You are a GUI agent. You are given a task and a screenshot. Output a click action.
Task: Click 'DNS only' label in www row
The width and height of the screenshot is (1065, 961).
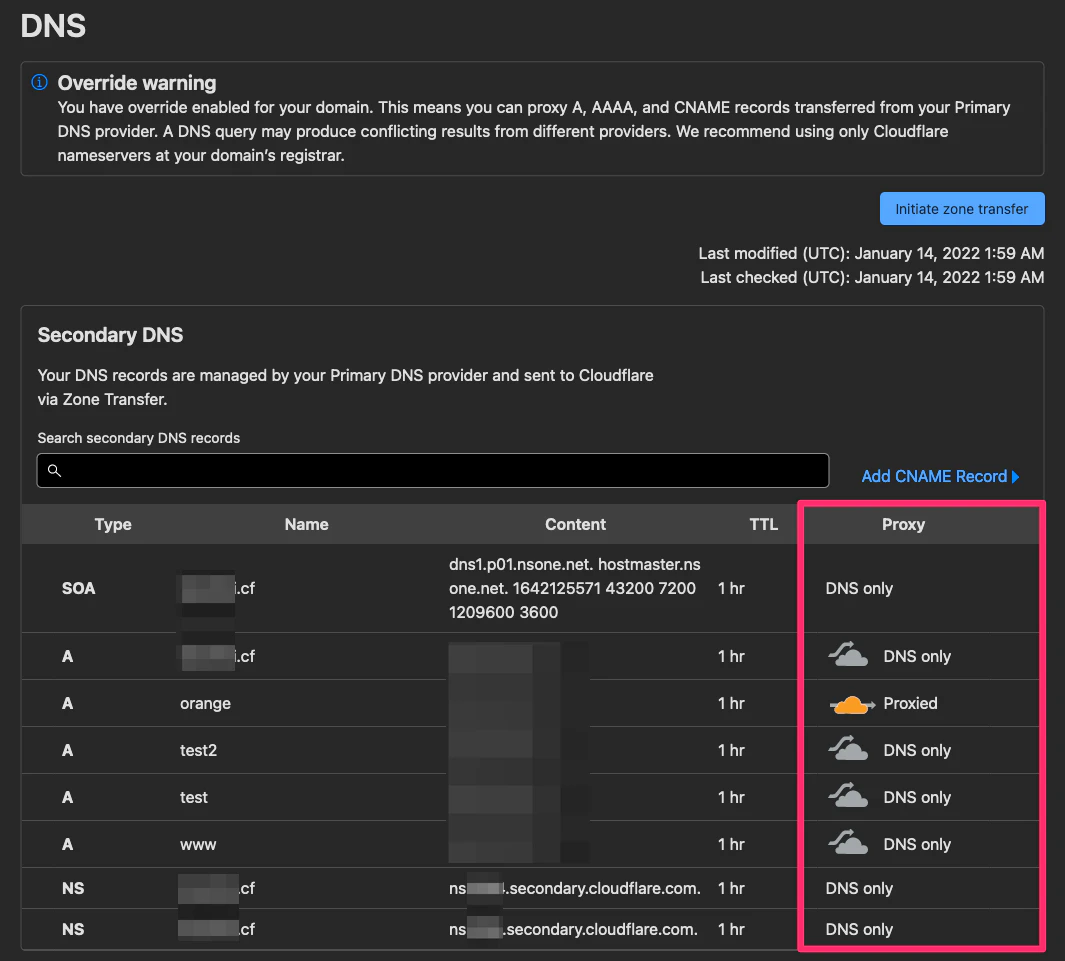pyautogui.click(x=917, y=844)
